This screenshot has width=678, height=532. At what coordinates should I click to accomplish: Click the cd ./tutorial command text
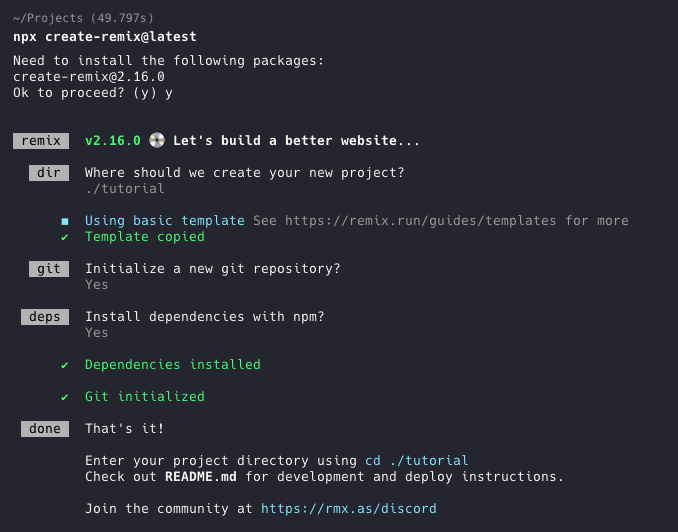pyautogui.click(x=417, y=460)
